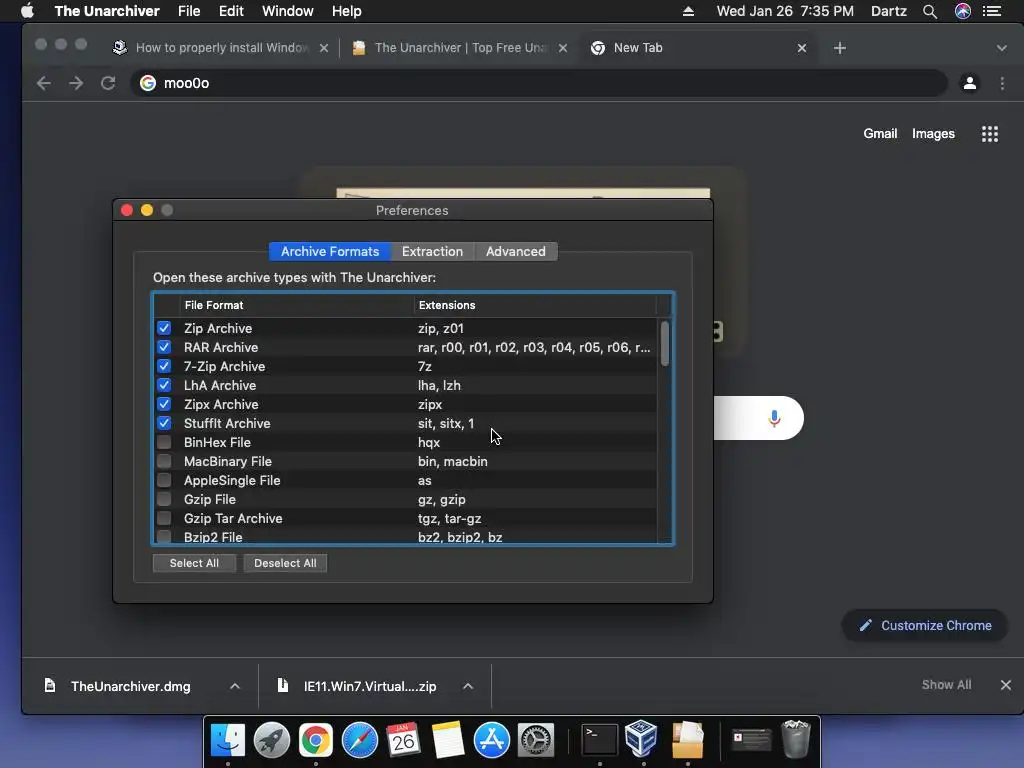
Task: Check the Gzip Tar Archive checkbox
Action: [x=164, y=518]
